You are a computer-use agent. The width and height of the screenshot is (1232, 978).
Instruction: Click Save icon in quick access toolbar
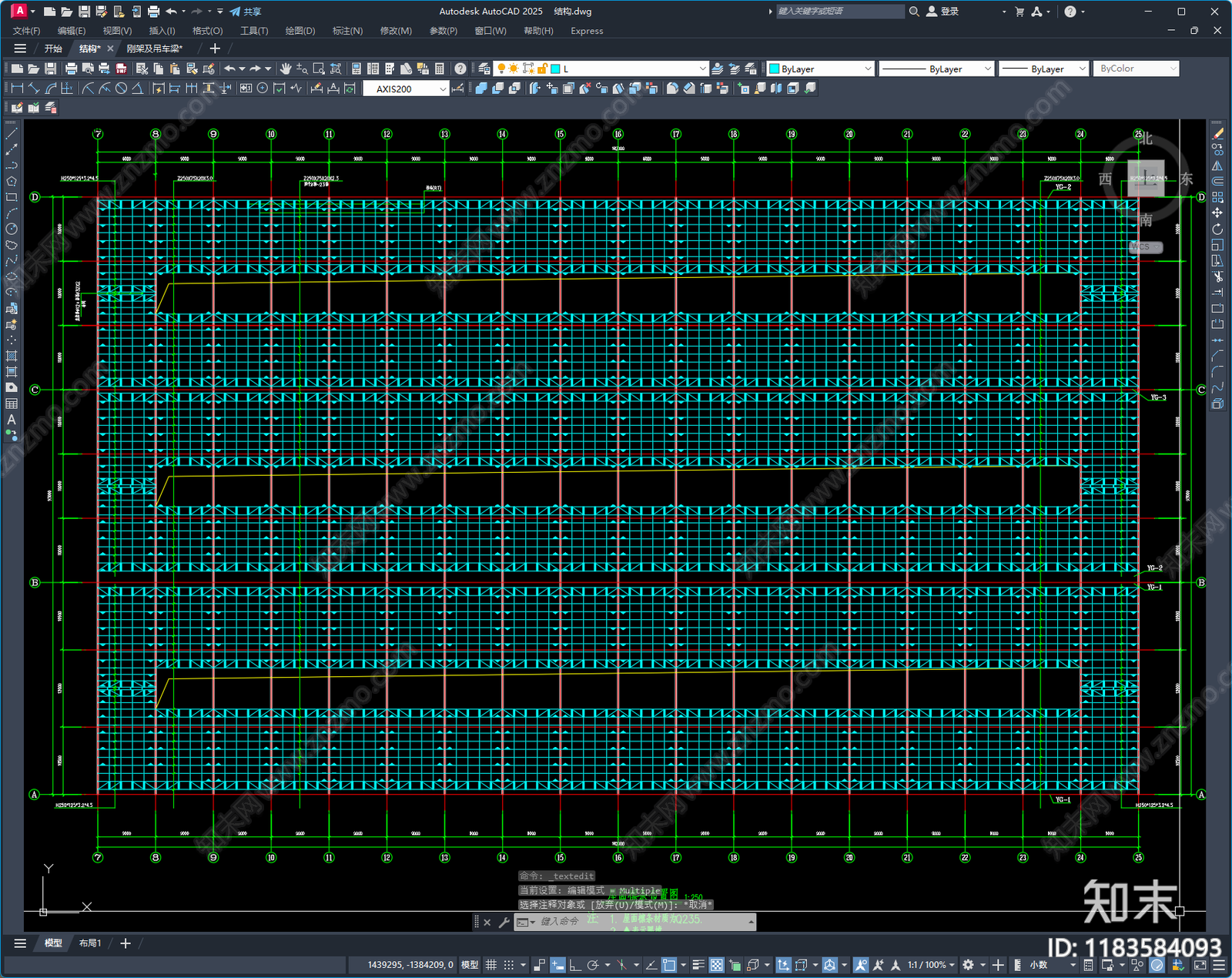84,12
